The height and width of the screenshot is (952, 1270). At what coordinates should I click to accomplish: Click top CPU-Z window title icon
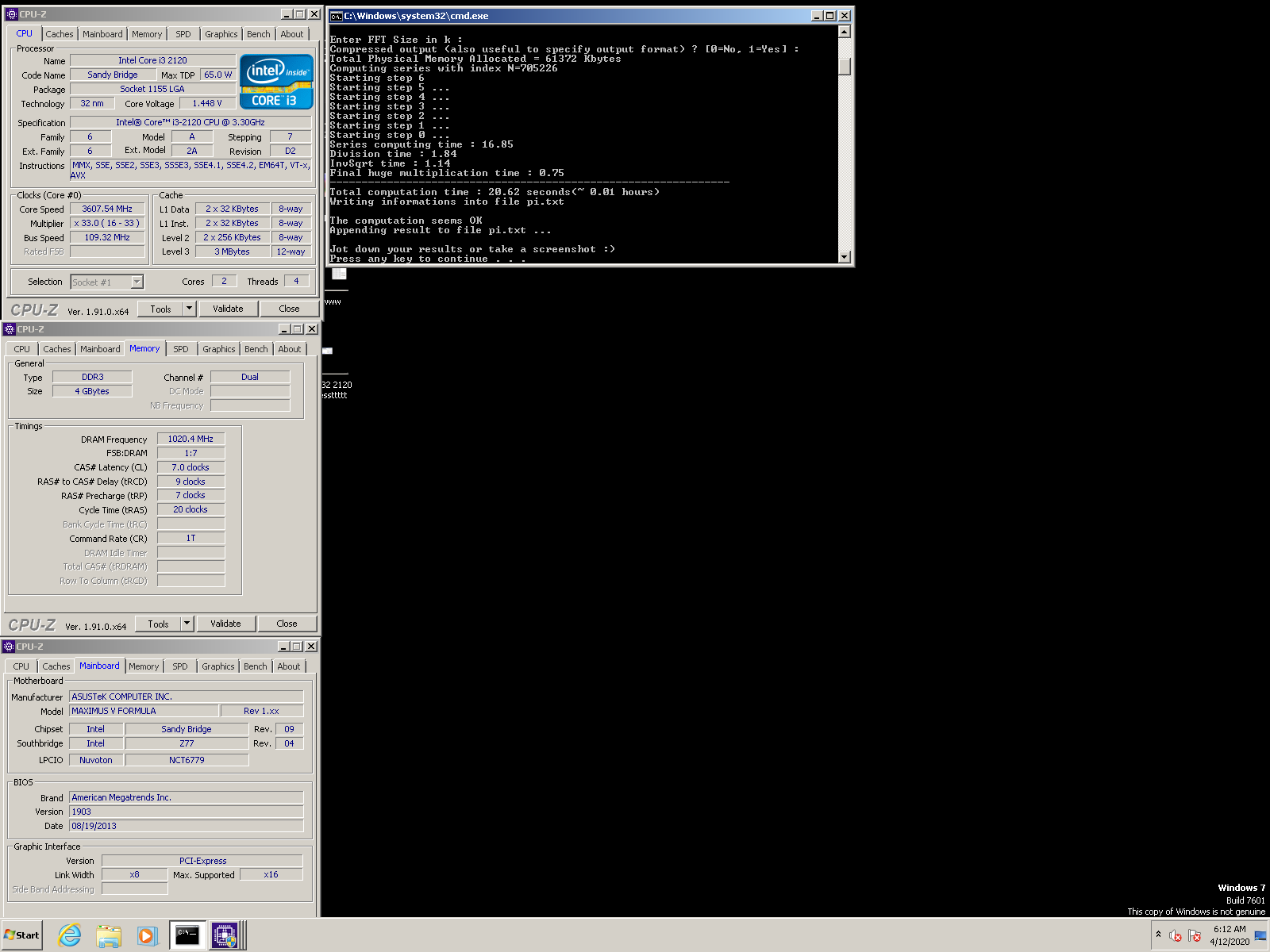pyautogui.click(x=11, y=14)
